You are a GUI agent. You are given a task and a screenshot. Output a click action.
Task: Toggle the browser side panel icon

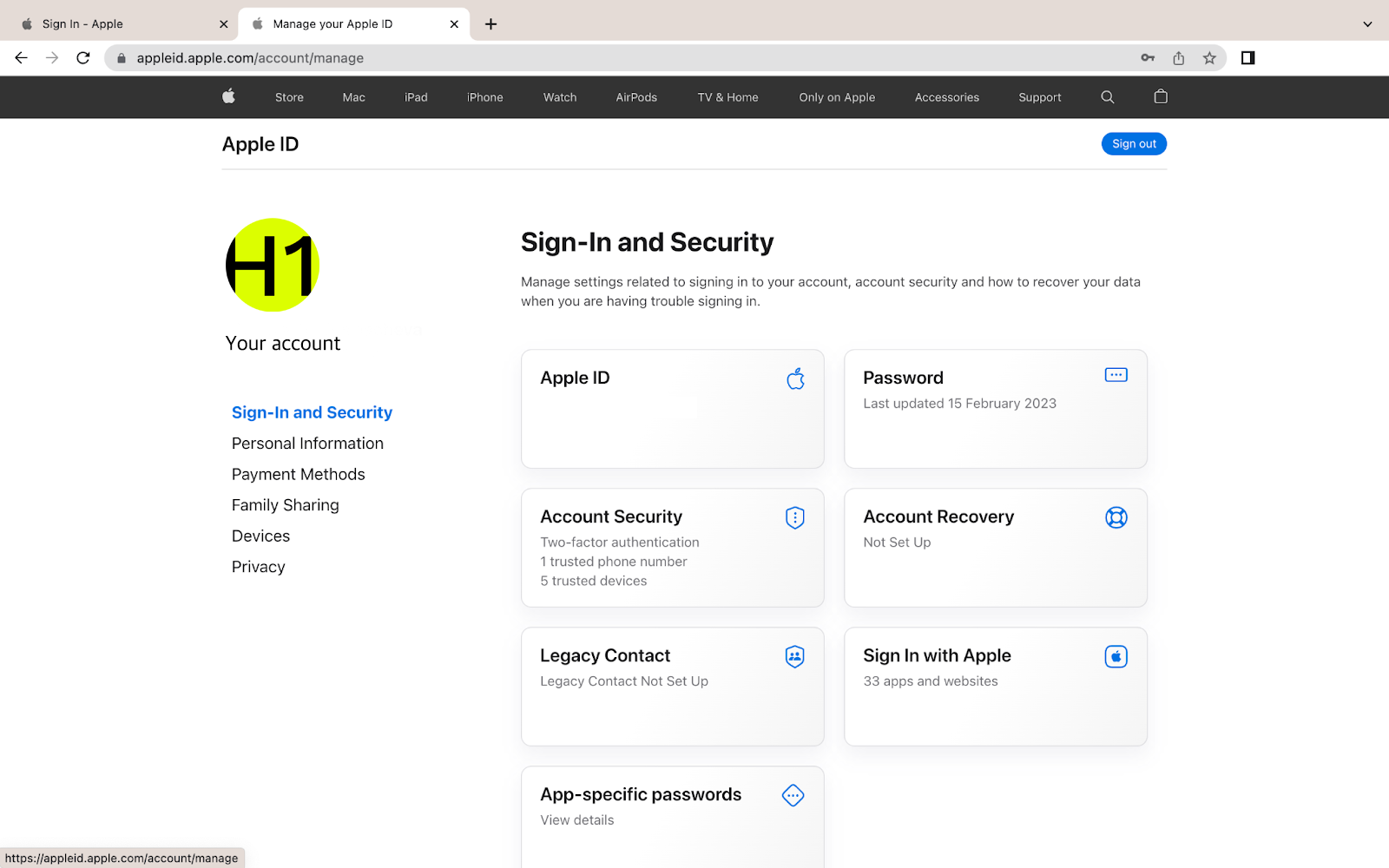point(1247,58)
